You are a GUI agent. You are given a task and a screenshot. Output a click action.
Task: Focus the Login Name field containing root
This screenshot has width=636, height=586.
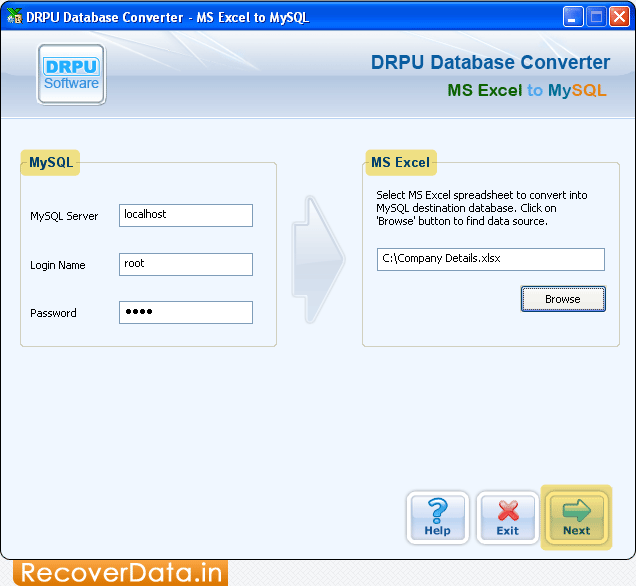(x=186, y=264)
